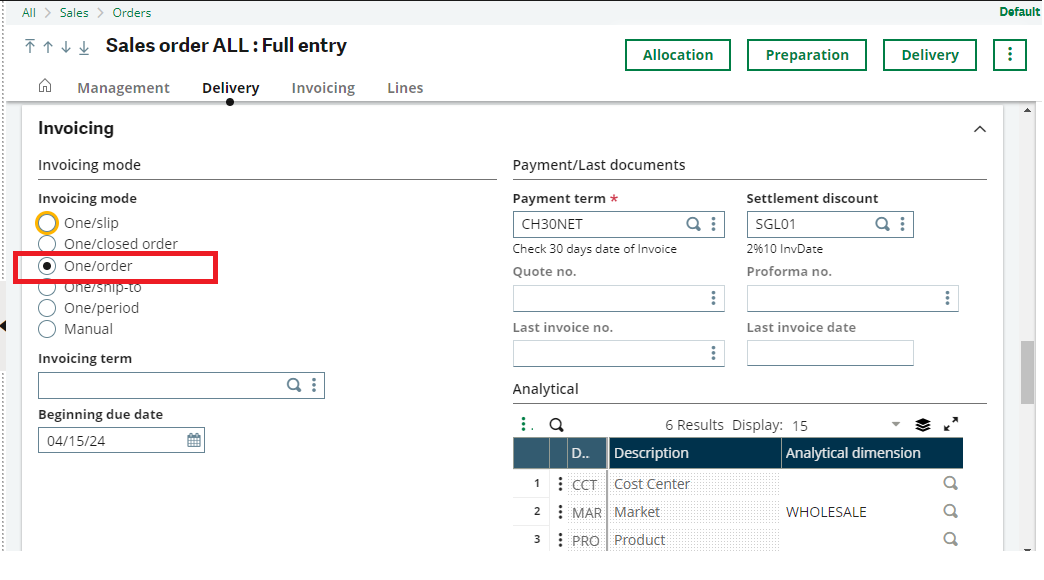Click the Allocation button

point(678,55)
